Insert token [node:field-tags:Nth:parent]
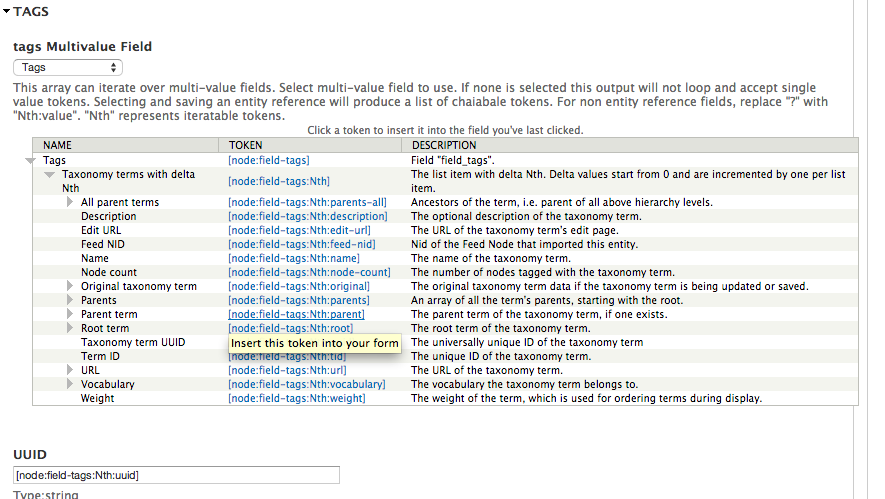Image resolution: width=885 pixels, height=499 pixels. [x=296, y=314]
